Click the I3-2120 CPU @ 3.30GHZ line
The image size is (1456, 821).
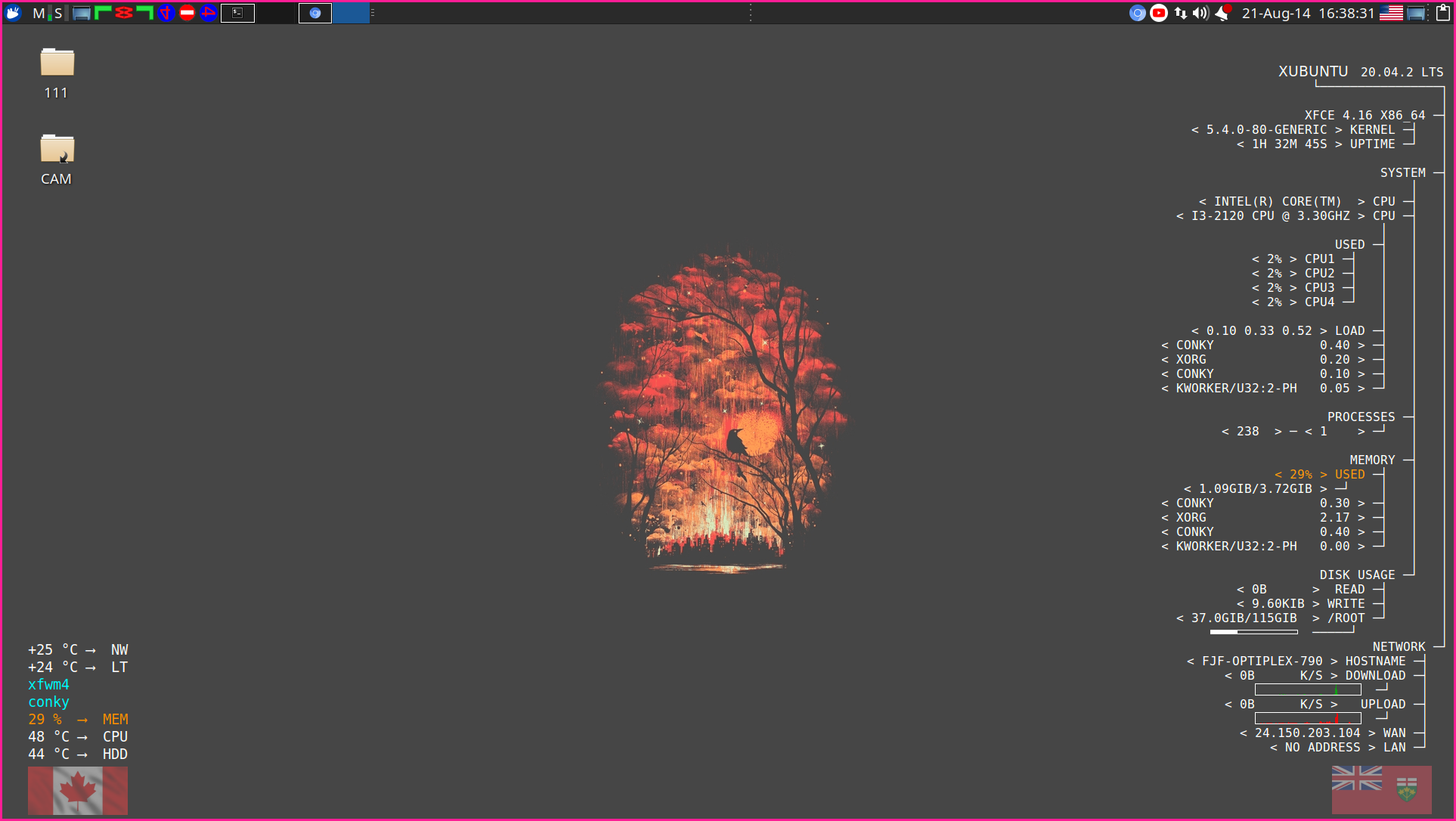pyautogui.click(x=1285, y=215)
